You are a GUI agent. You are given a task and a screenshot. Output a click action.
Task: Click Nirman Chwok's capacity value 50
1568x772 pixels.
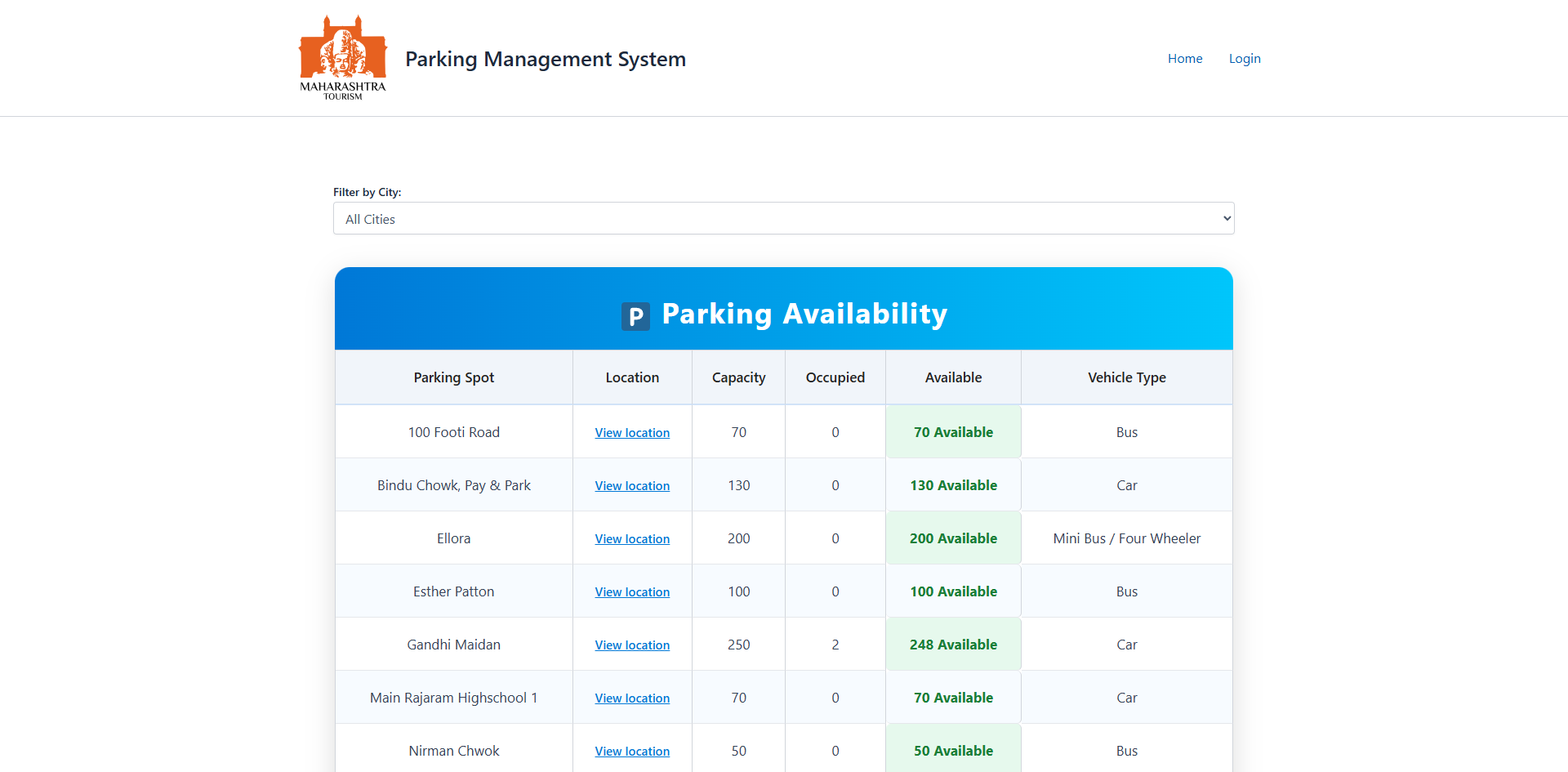point(739,751)
